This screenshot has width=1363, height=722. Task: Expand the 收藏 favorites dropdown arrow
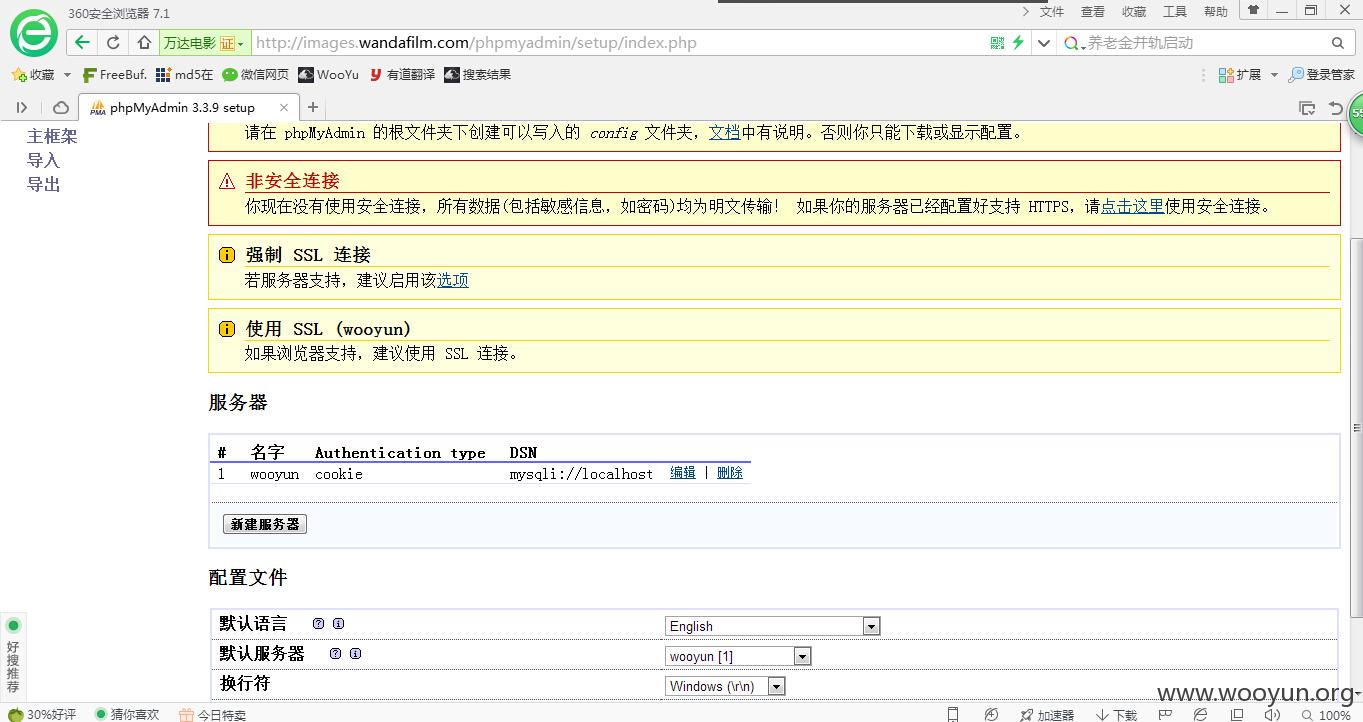(67, 75)
